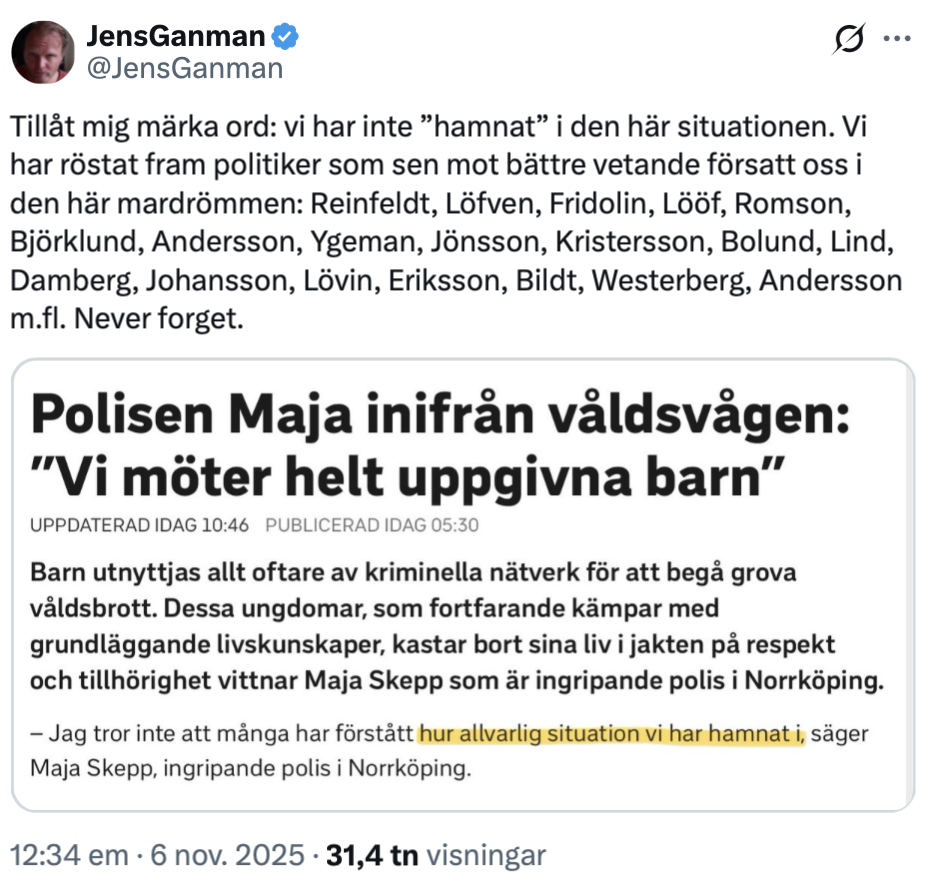Click the JensGanman display name
Viewport: 932px width, 894px height.
176,38
